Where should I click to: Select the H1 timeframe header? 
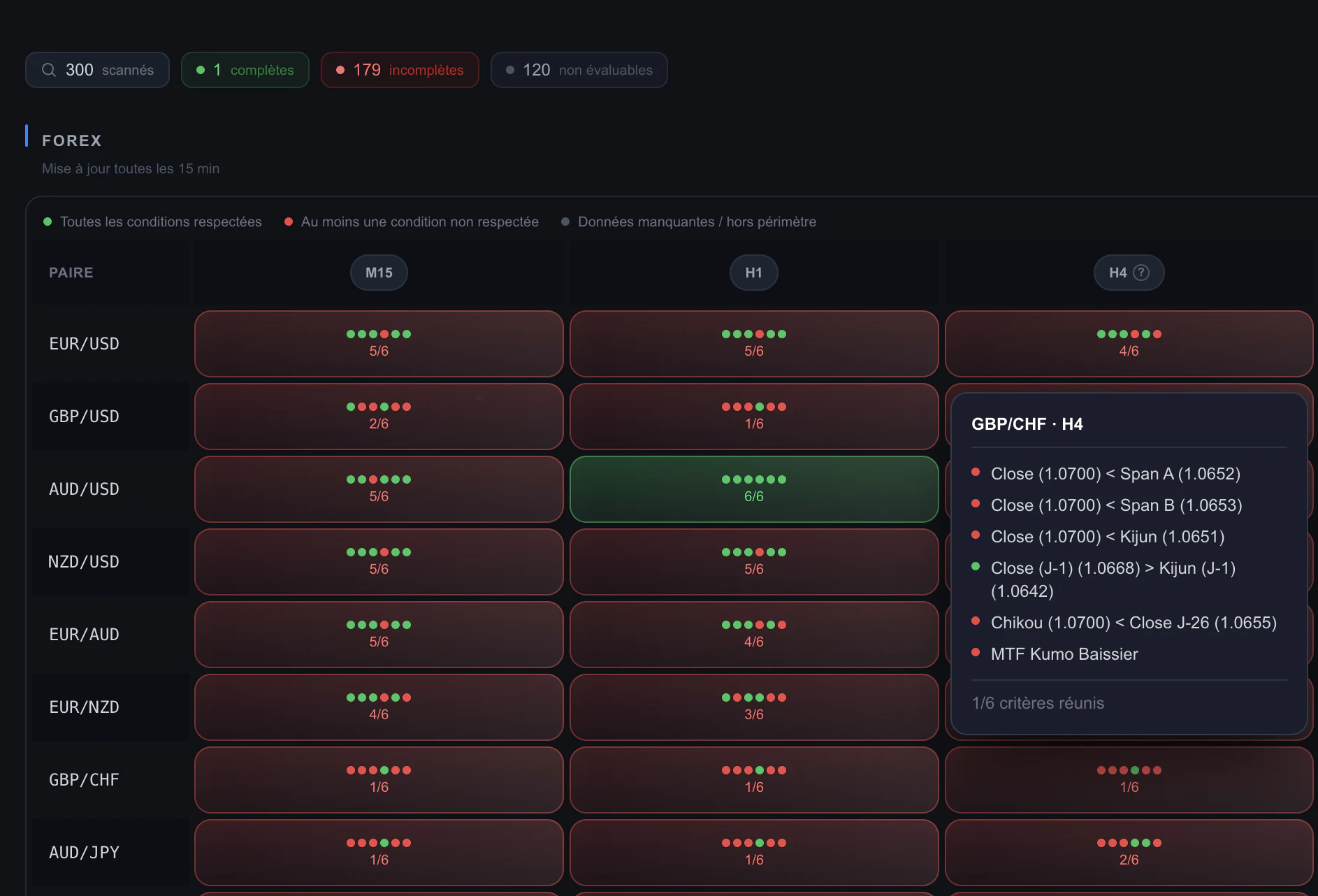point(754,273)
